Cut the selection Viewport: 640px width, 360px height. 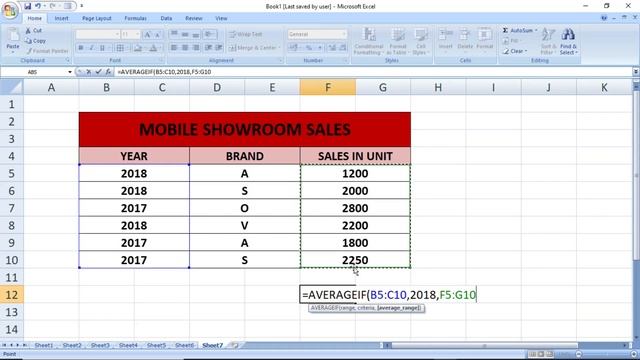[x=33, y=31]
